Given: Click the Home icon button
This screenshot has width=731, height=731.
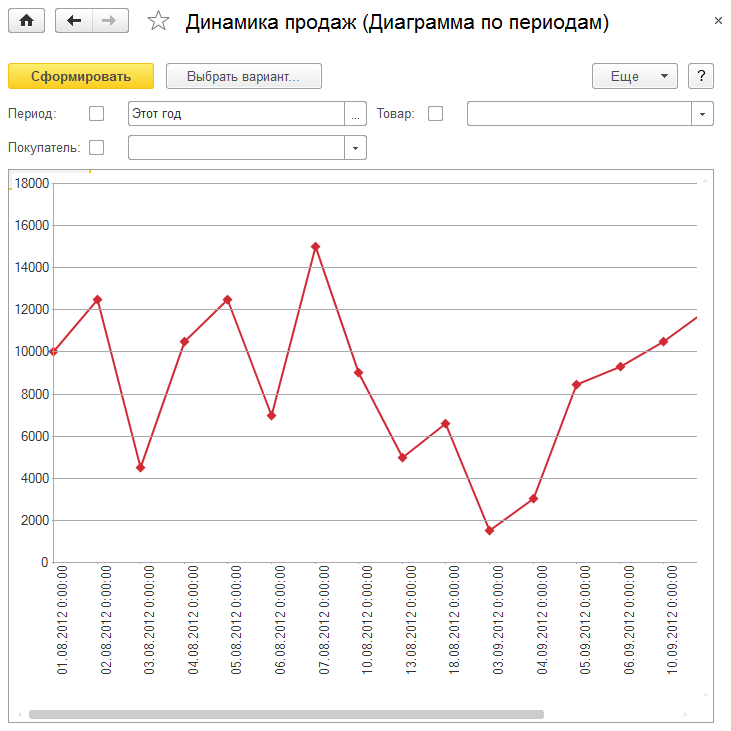Looking at the screenshot, I should pyautogui.click(x=27, y=21).
